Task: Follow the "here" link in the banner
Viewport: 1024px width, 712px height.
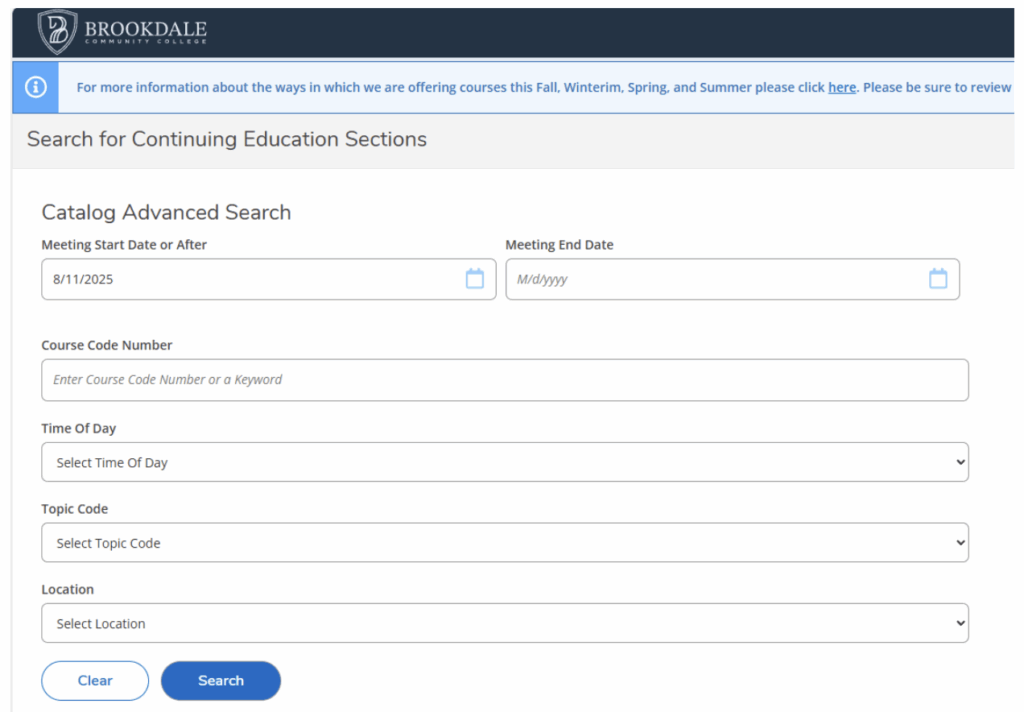Action: coord(842,88)
